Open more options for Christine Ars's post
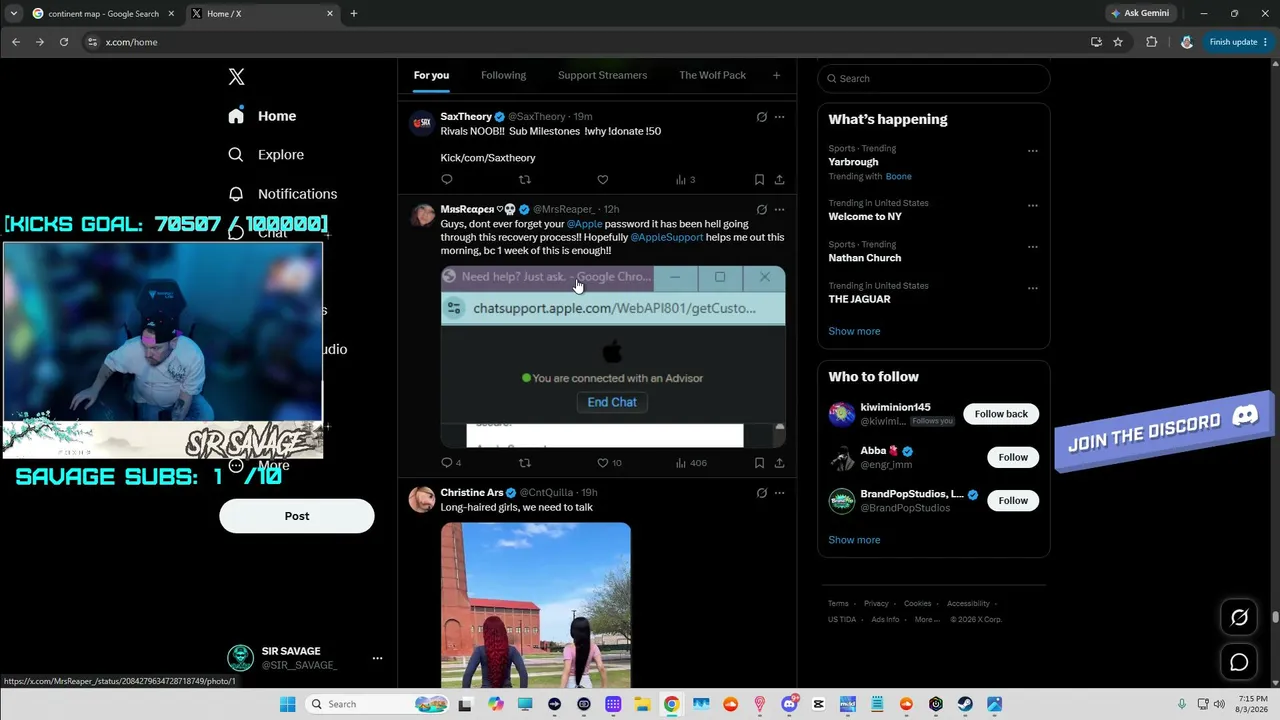Image resolution: width=1280 pixels, height=720 pixels. [779, 493]
